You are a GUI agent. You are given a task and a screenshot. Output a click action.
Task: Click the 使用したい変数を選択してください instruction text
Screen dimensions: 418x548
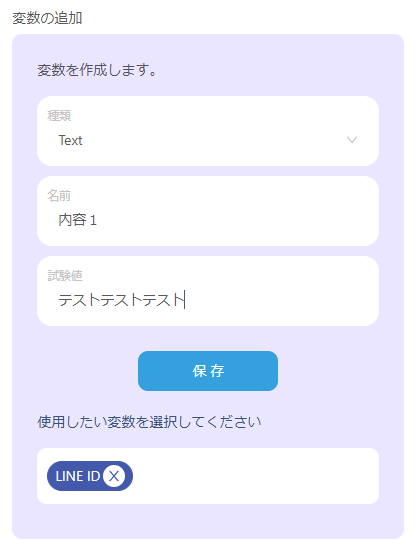point(149,422)
